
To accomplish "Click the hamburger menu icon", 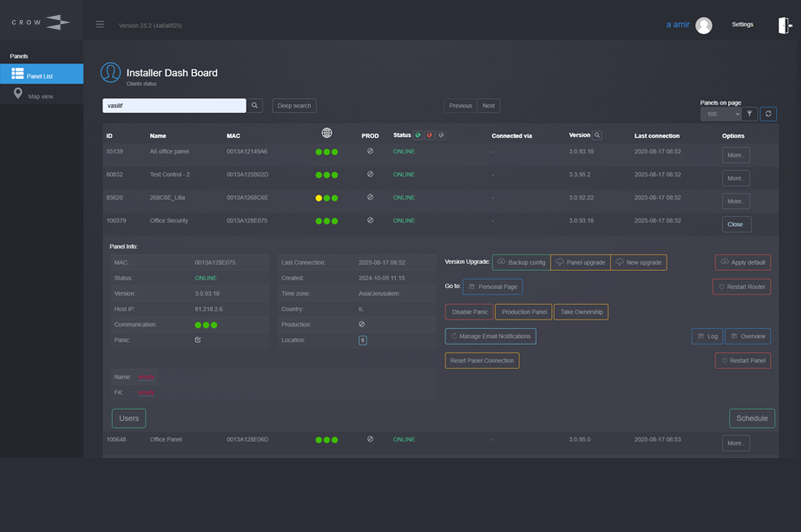I will 100,25.
